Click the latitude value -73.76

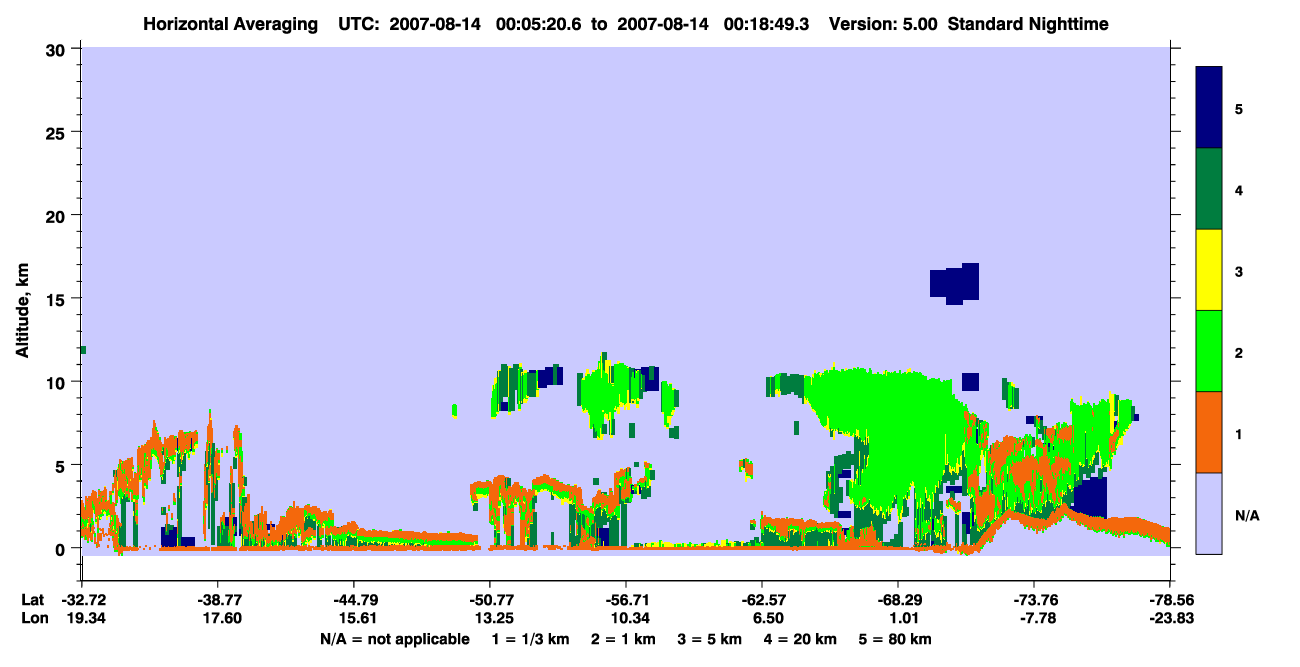(1034, 600)
